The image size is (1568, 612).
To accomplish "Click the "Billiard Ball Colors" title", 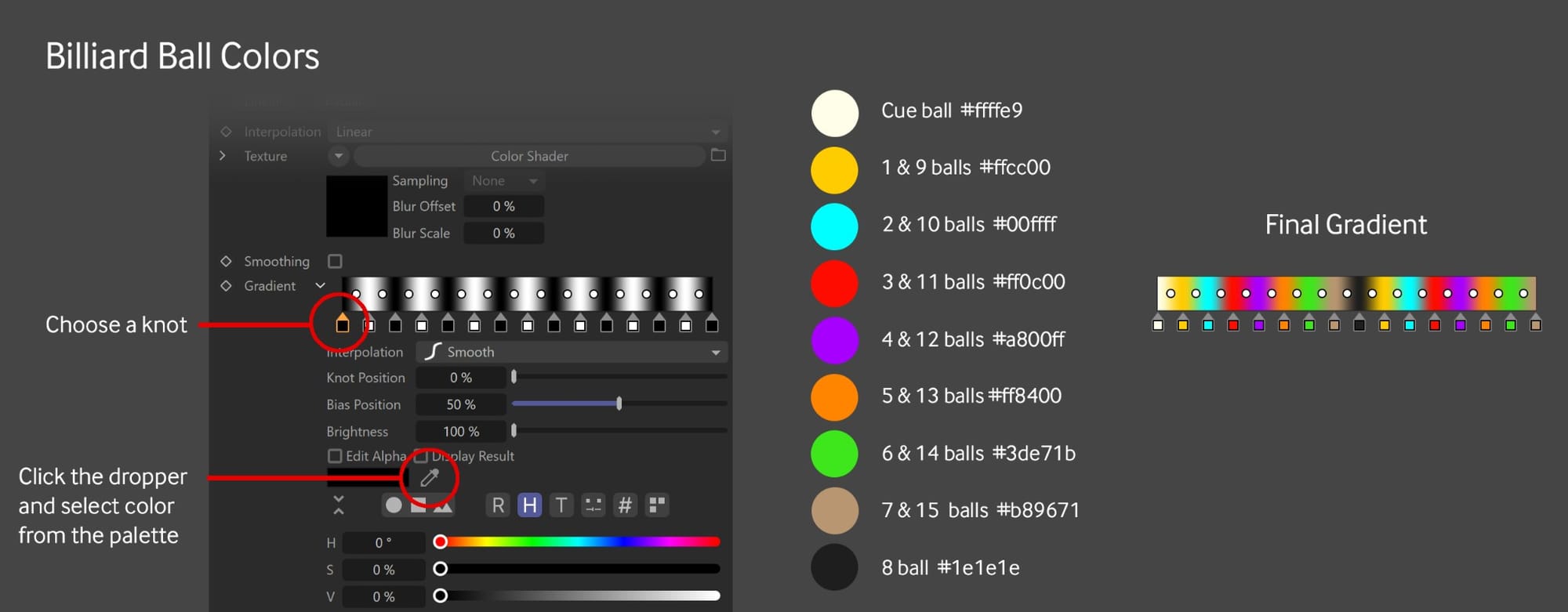I will pos(183,56).
